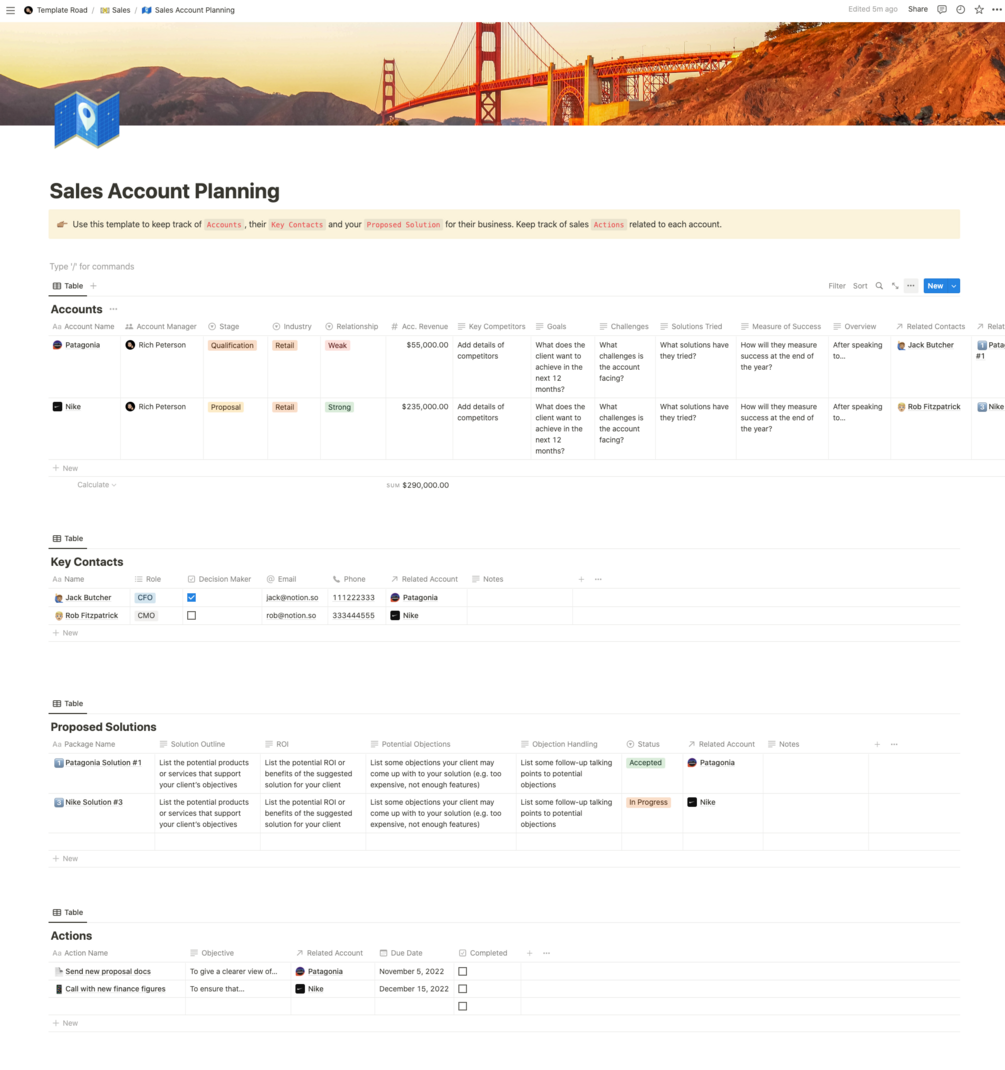The width and height of the screenshot is (1005, 1070).
Task: Click the expand full page arrows icon
Action: [x=895, y=286]
